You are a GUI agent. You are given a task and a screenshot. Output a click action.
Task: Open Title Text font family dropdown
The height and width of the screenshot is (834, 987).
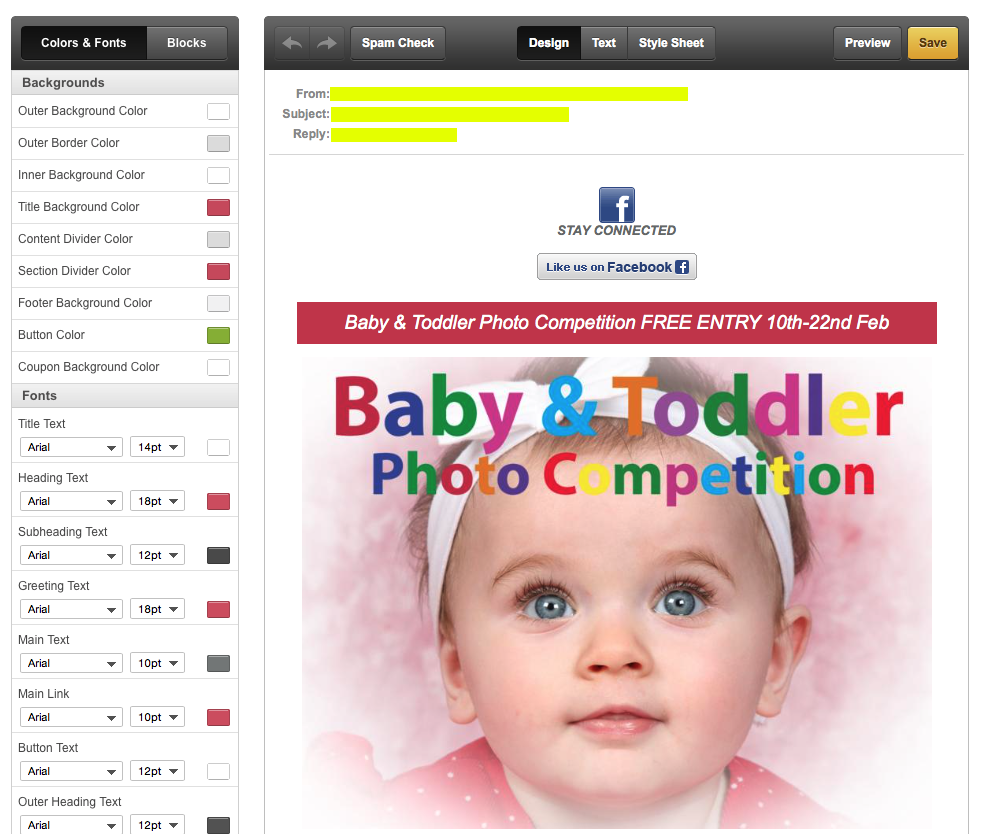tap(70, 447)
